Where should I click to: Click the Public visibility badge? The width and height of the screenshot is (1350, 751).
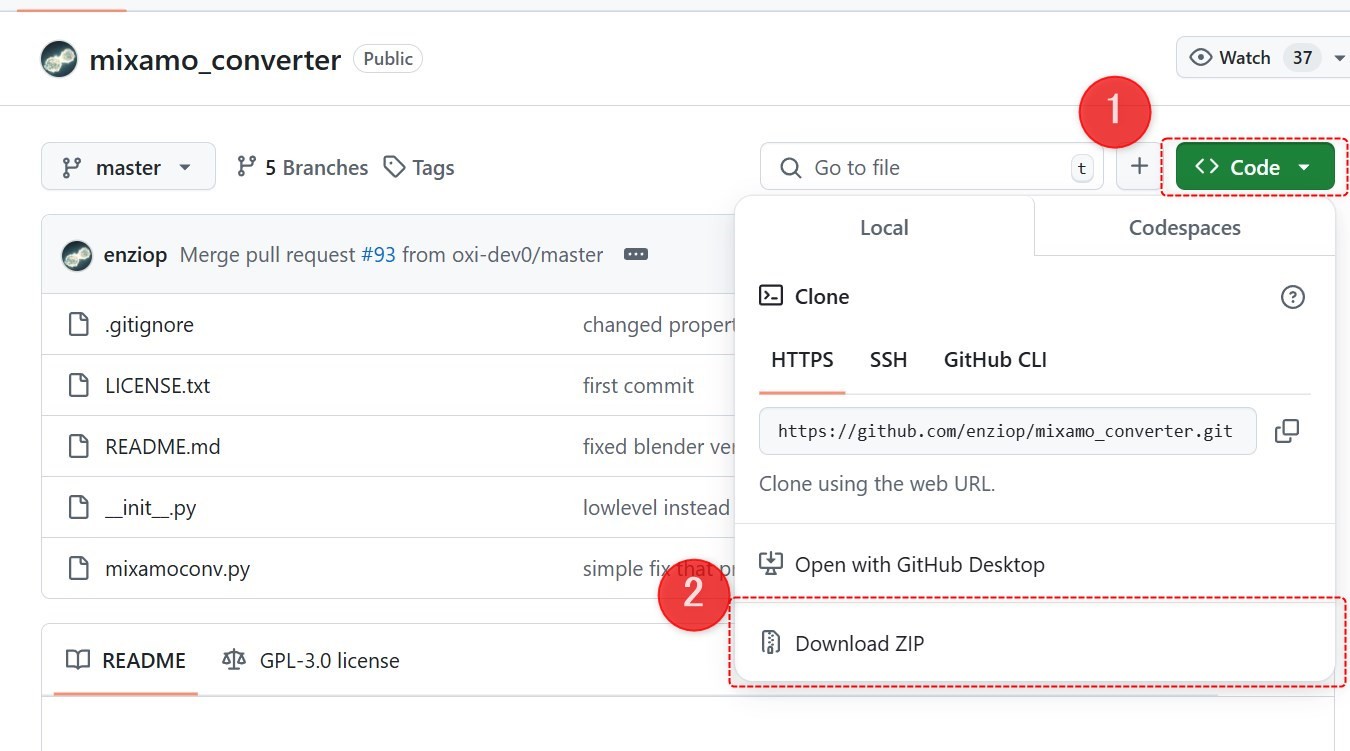(x=388, y=59)
